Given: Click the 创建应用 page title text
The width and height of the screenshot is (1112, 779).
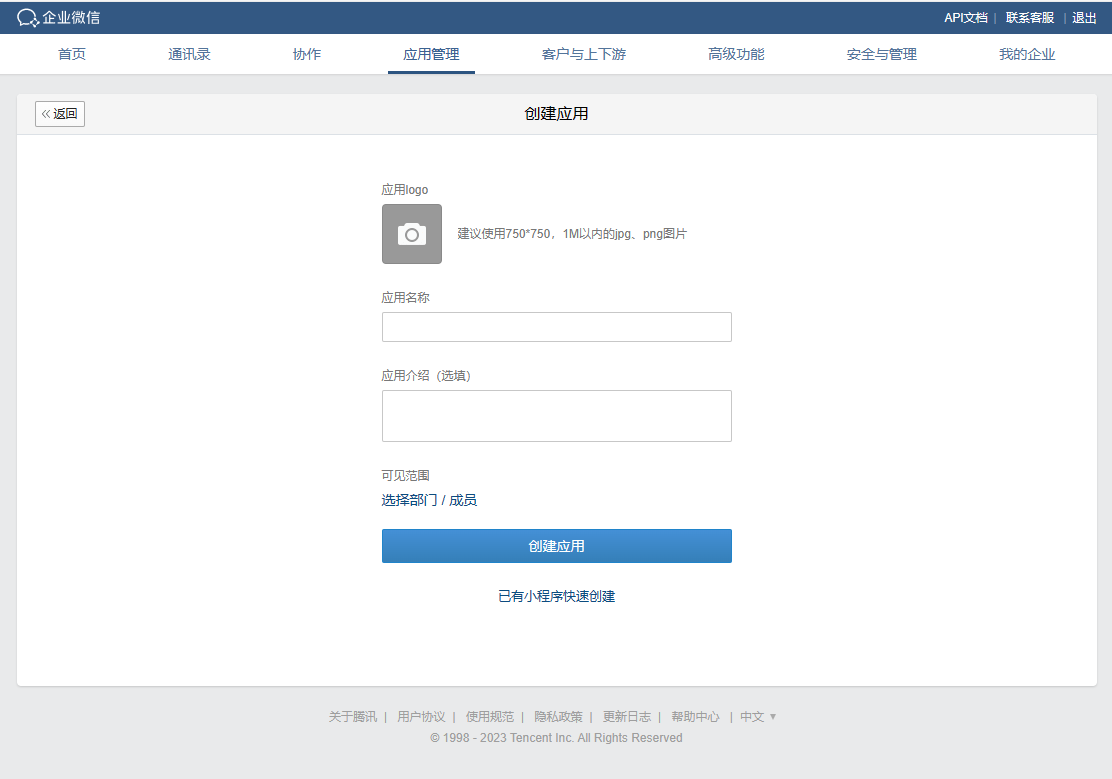Looking at the screenshot, I should pos(556,114).
